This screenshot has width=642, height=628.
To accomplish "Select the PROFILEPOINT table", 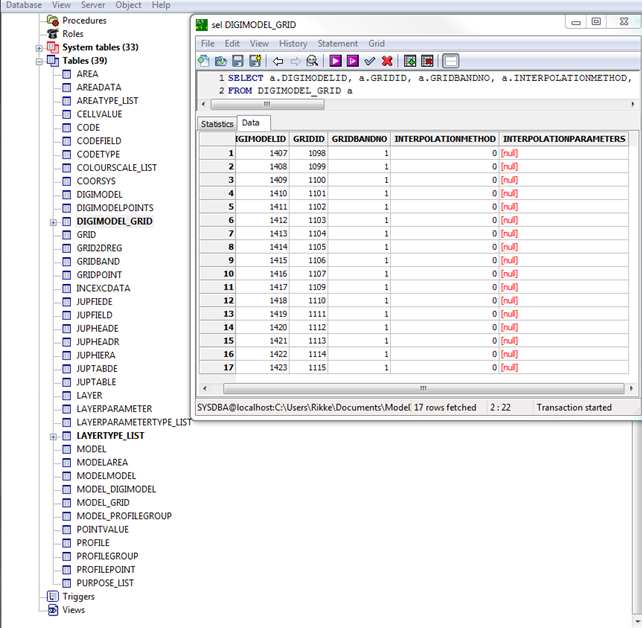I will 106,569.
